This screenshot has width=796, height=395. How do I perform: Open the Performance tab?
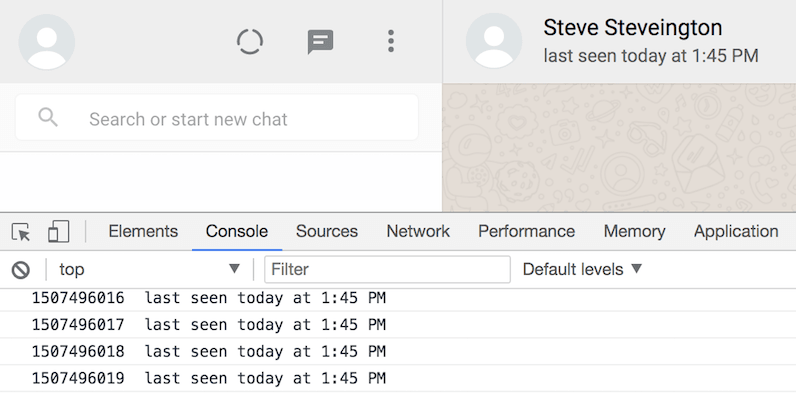(526, 232)
